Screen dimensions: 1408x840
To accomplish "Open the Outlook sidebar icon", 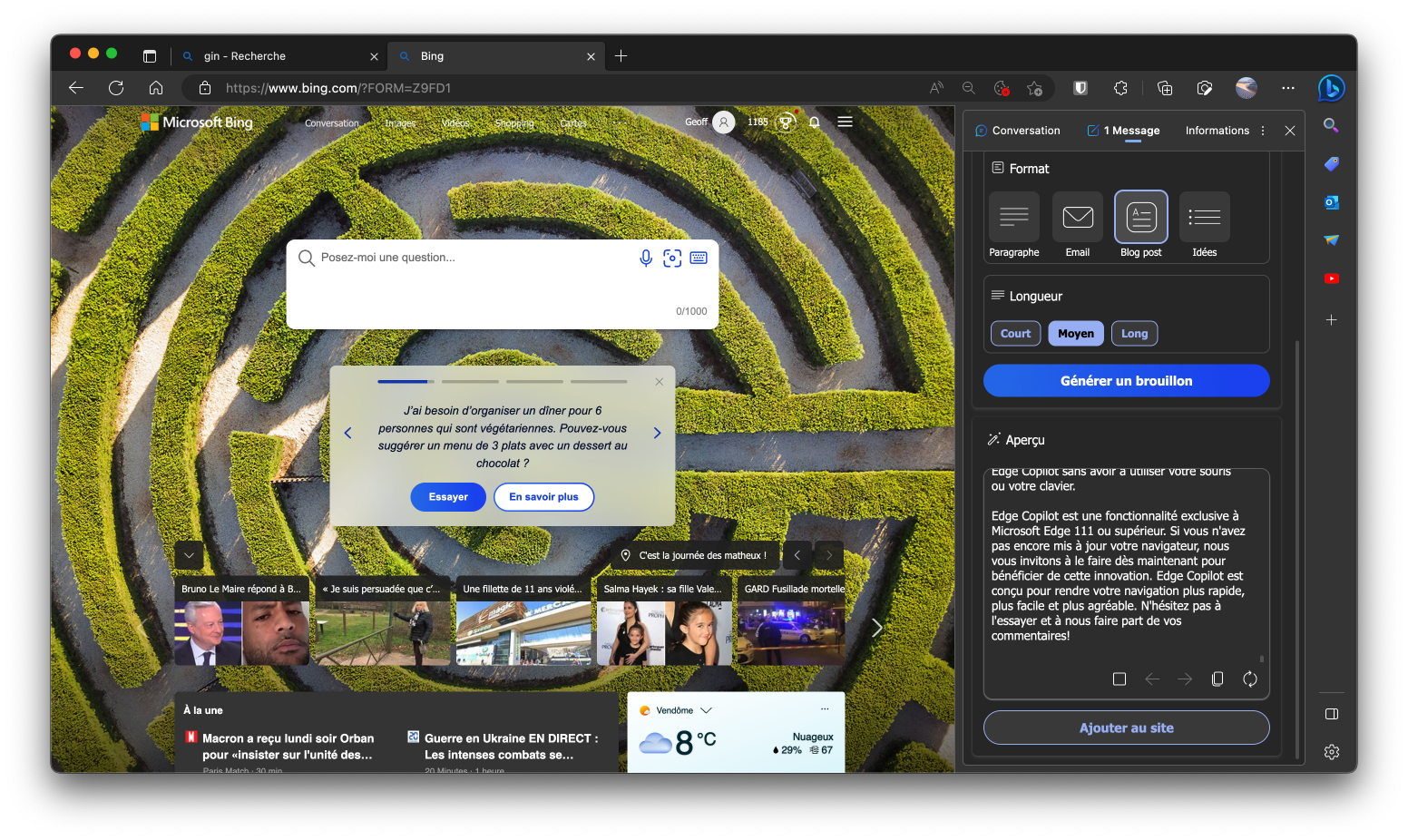I will 1331,202.
